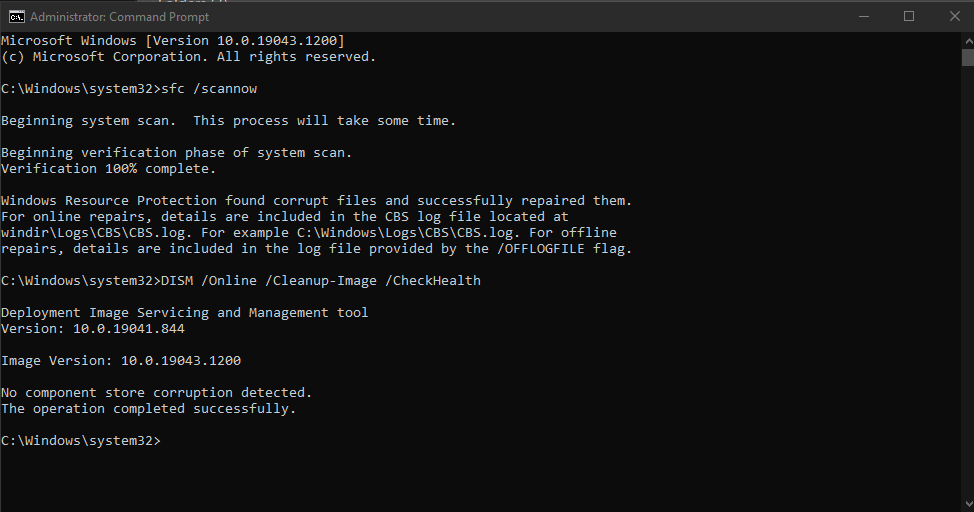Click "No component store corruption detected." text
This screenshot has height=512, width=974.
pyautogui.click(x=157, y=393)
